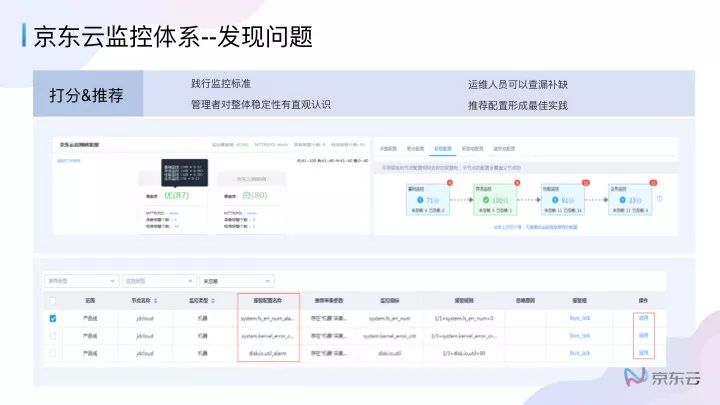
Task: Click the 优(87) health score
Action: click(176, 195)
